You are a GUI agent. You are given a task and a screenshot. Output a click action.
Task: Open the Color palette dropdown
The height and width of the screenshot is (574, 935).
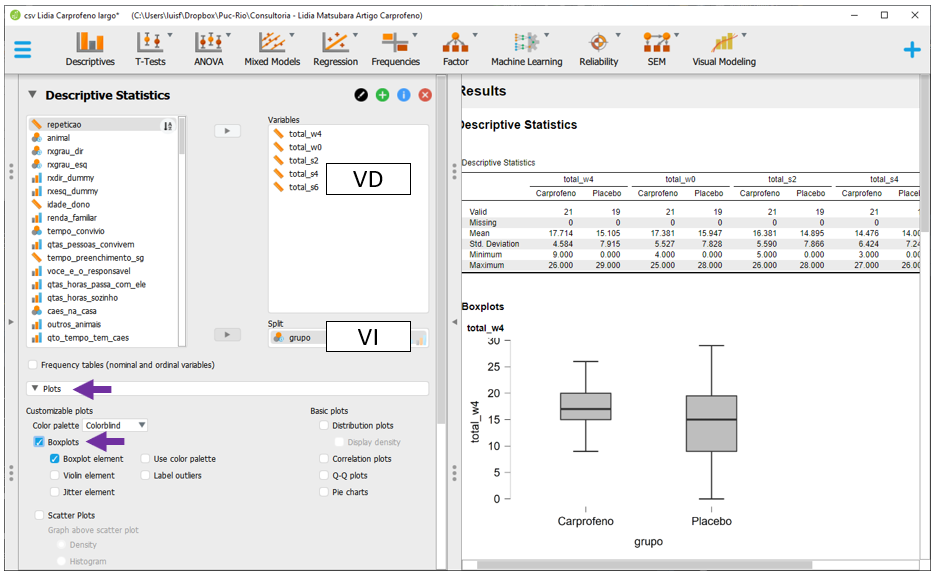tap(116, 425)
